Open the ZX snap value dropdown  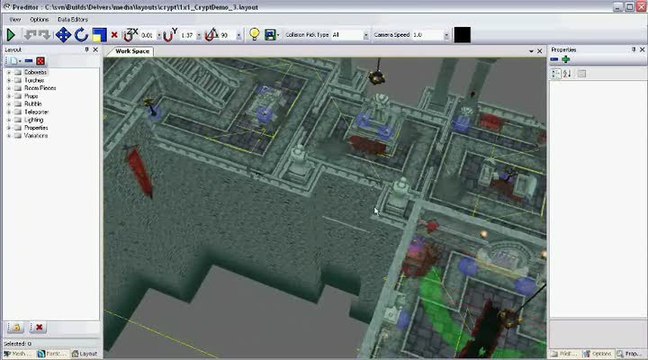click(159, 36)
